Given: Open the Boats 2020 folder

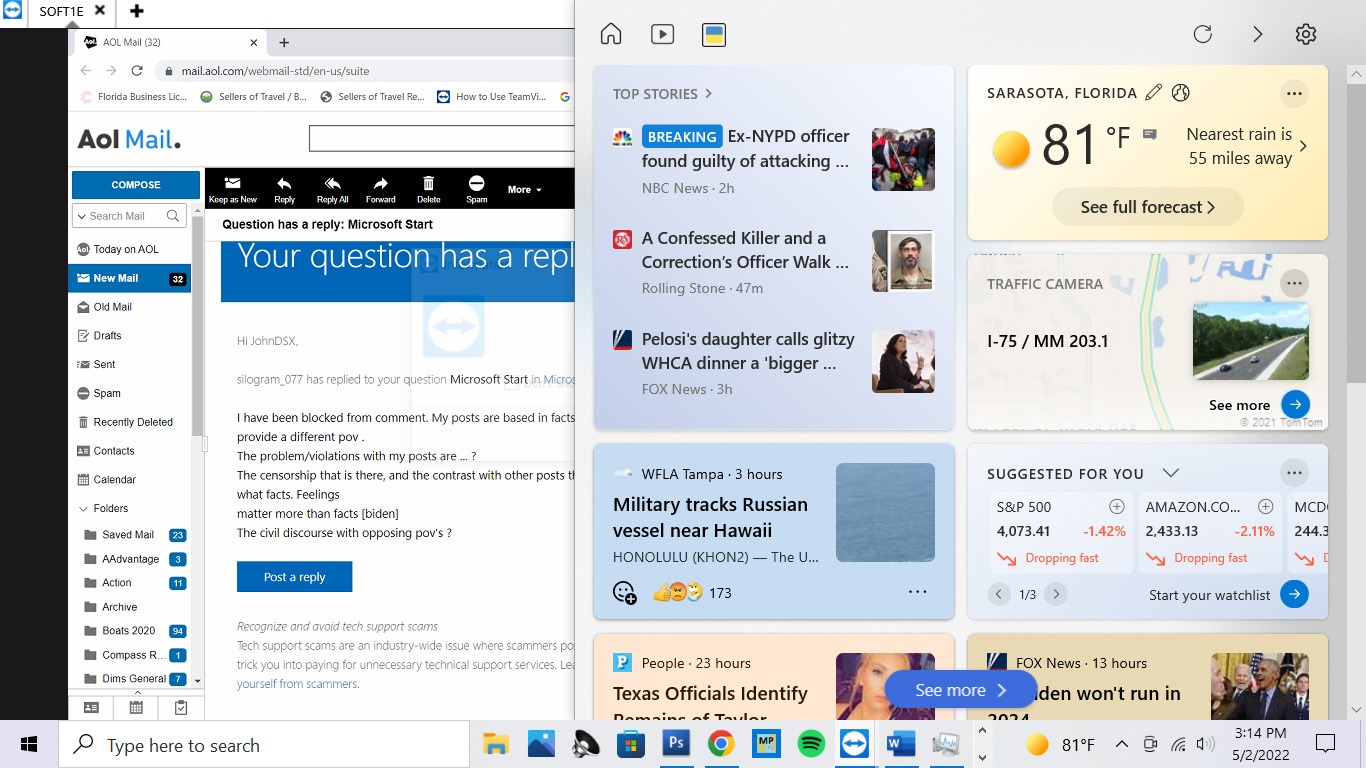Looking at the screenshot, I should (x=130, y=631).
